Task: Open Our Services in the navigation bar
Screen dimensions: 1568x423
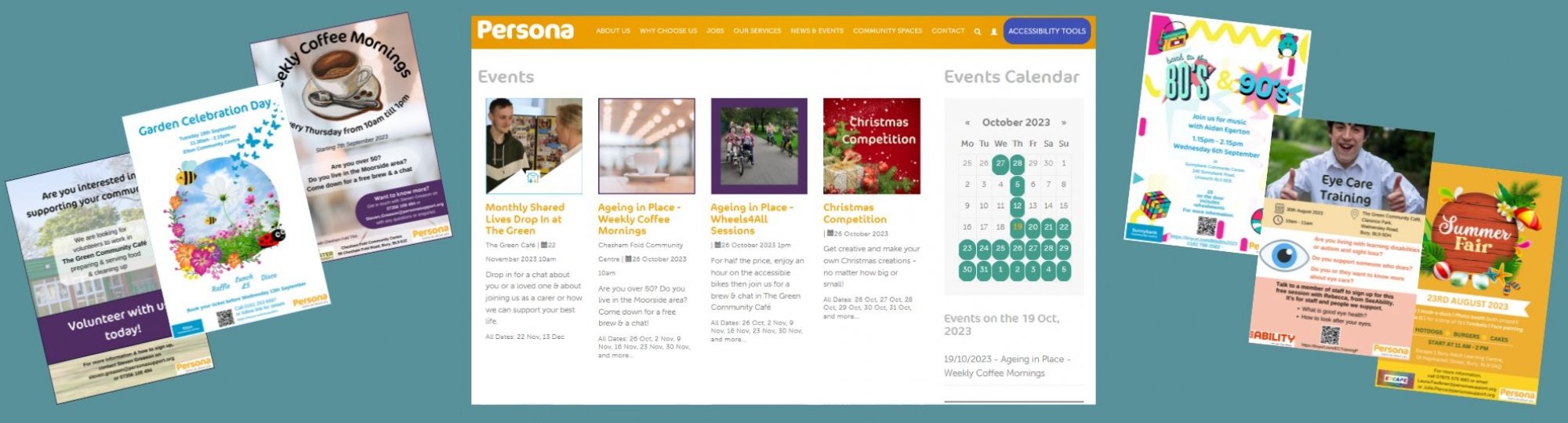Action: pos(757,31)
